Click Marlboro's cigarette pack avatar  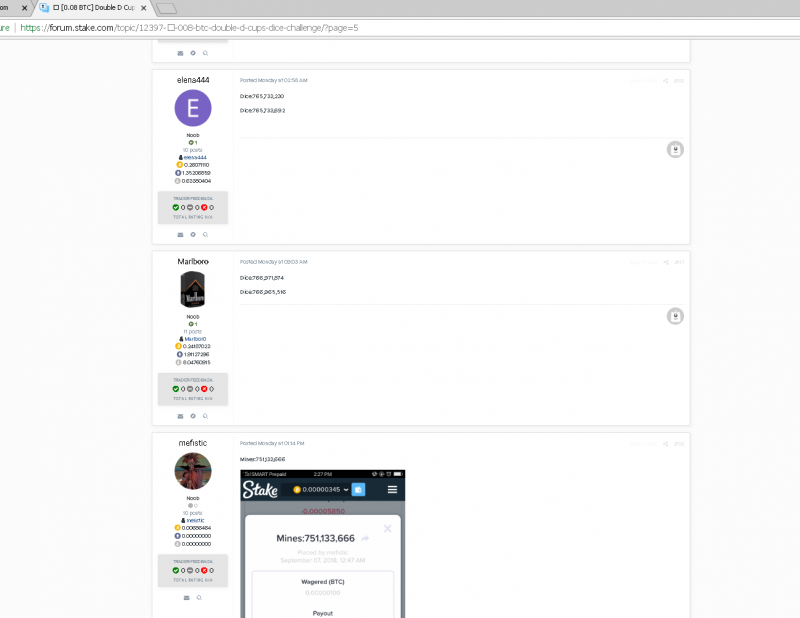pyautogui.click(x=193, y=289)
